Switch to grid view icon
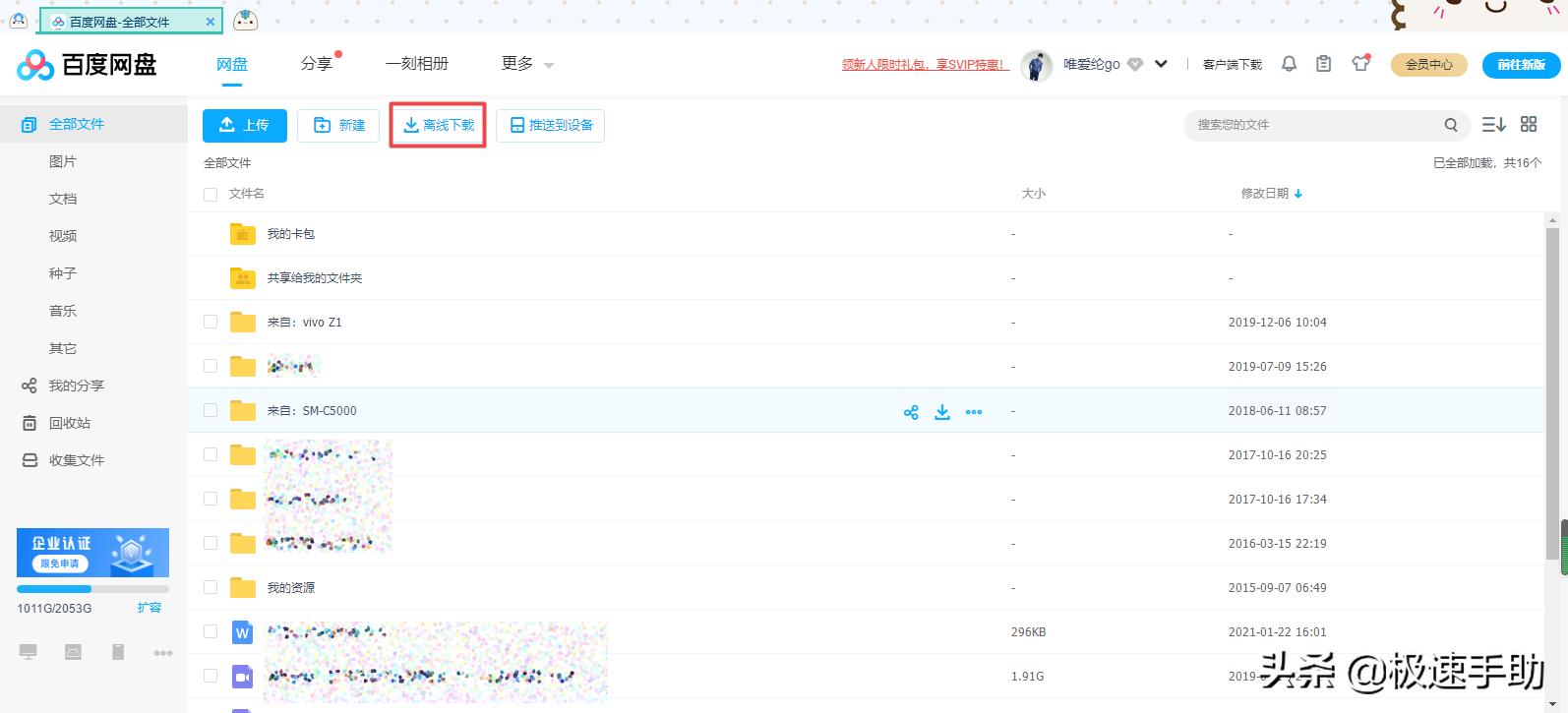This screenshot has width=1568, height=713. [x=1529, y=124]
